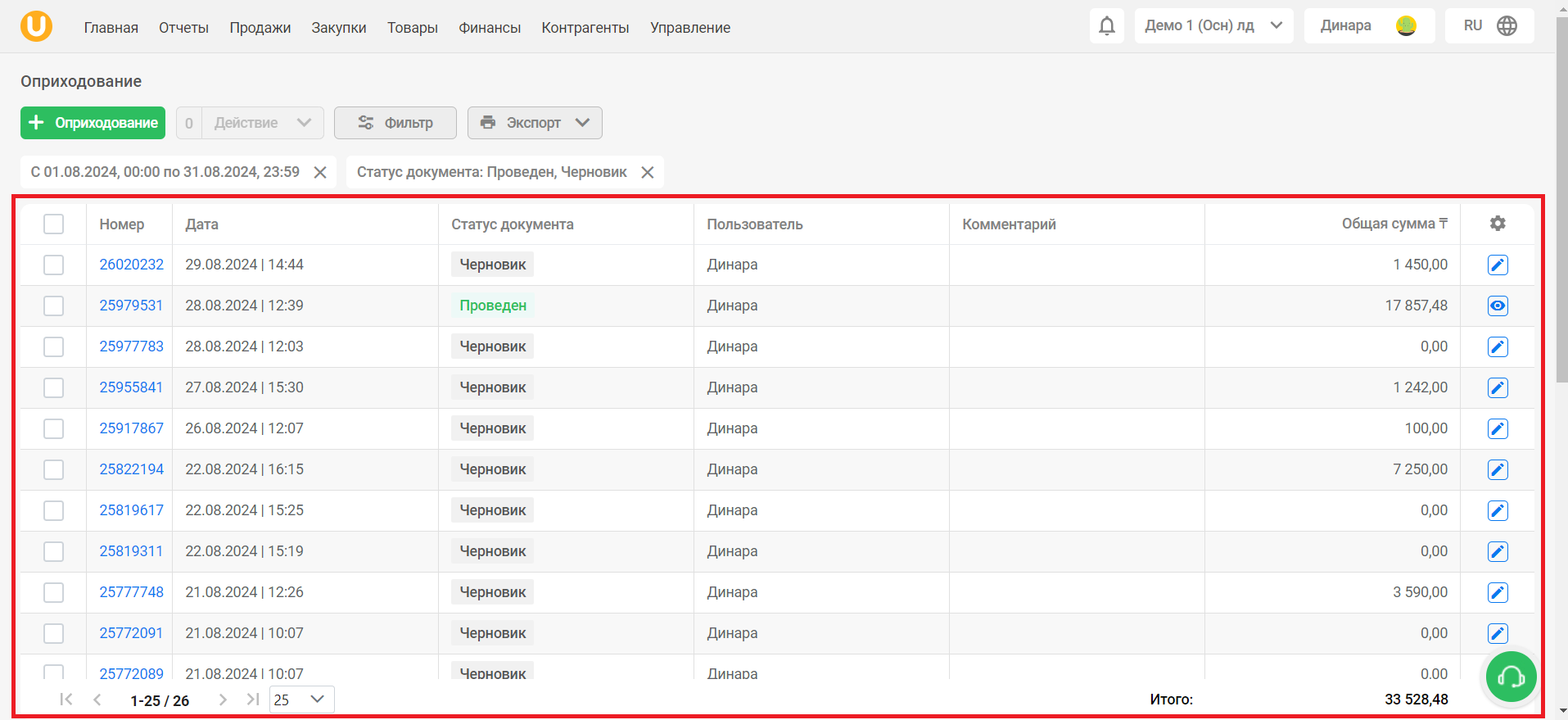Open the Контрагенты menu
Screen dimensions: 1568x720
click(x=585, y=27)
